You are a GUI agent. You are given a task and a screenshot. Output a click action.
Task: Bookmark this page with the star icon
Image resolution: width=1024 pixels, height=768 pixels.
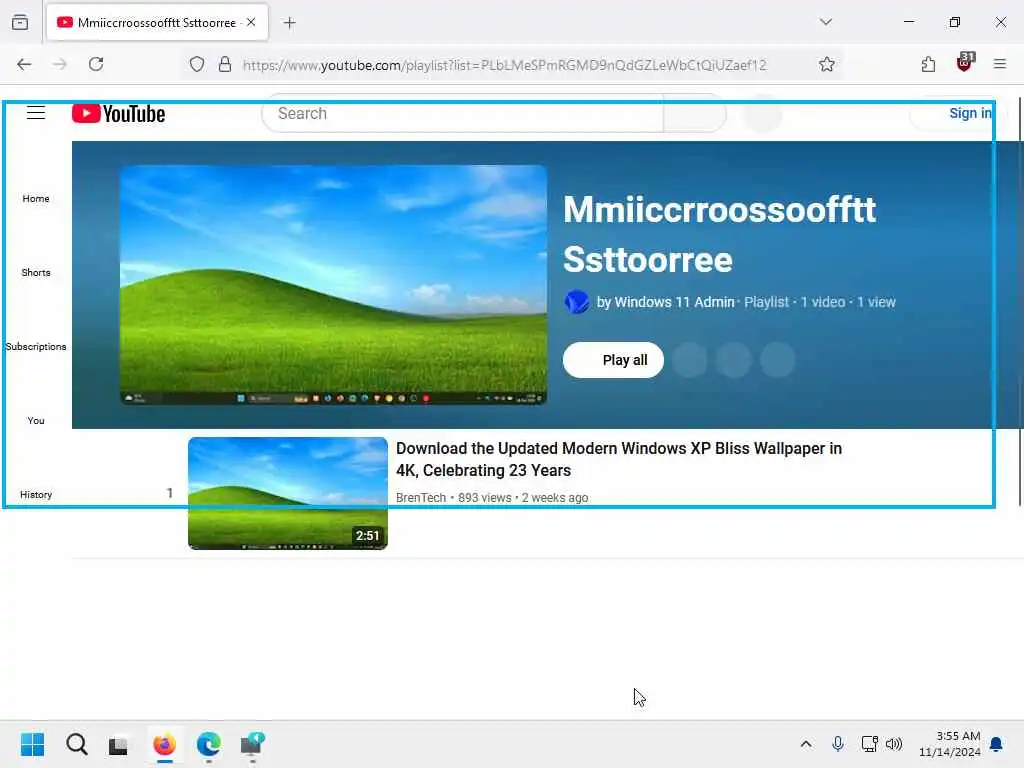click(x=827, y=64)
